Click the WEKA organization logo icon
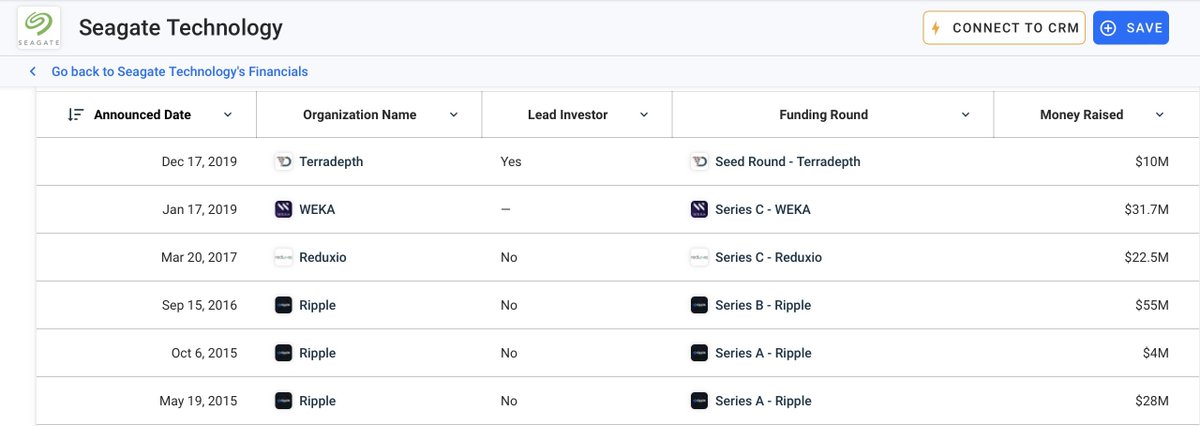The image size is (1200, 426). pos(283,210)
